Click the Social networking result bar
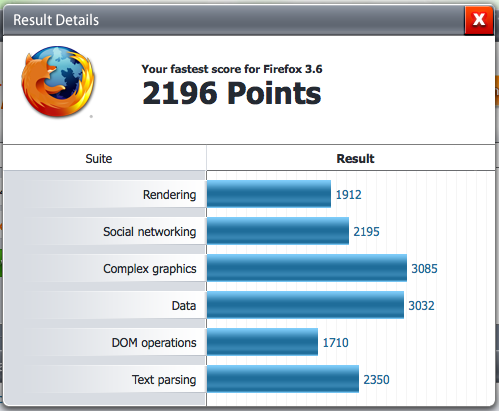 278,231
